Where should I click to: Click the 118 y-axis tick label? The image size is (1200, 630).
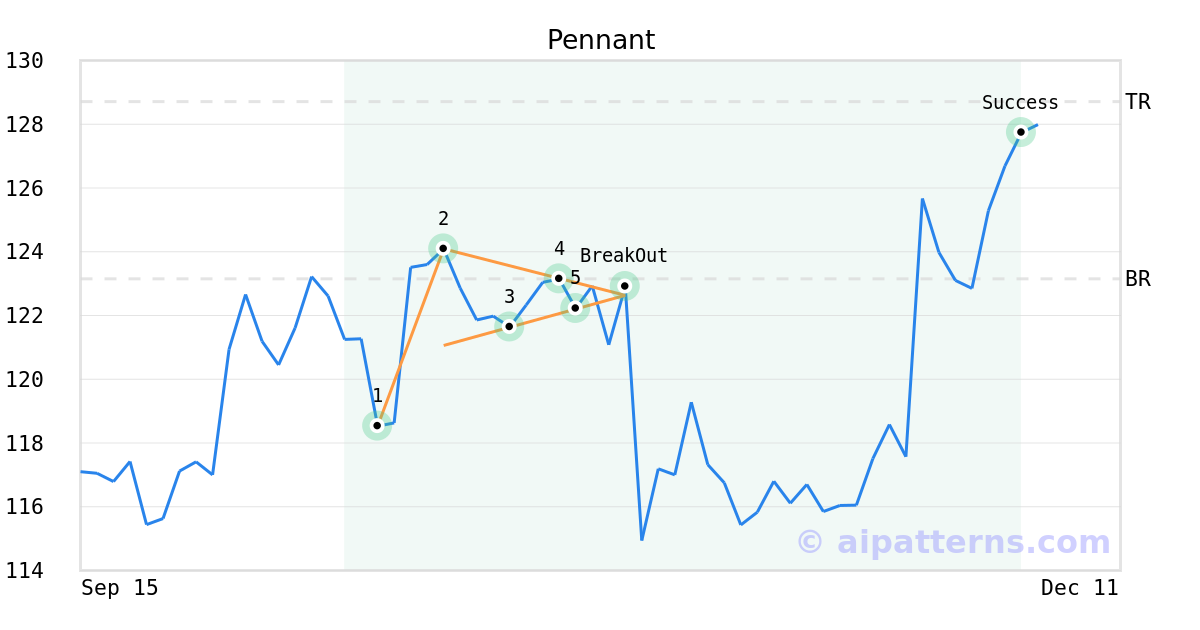(25, 443)
